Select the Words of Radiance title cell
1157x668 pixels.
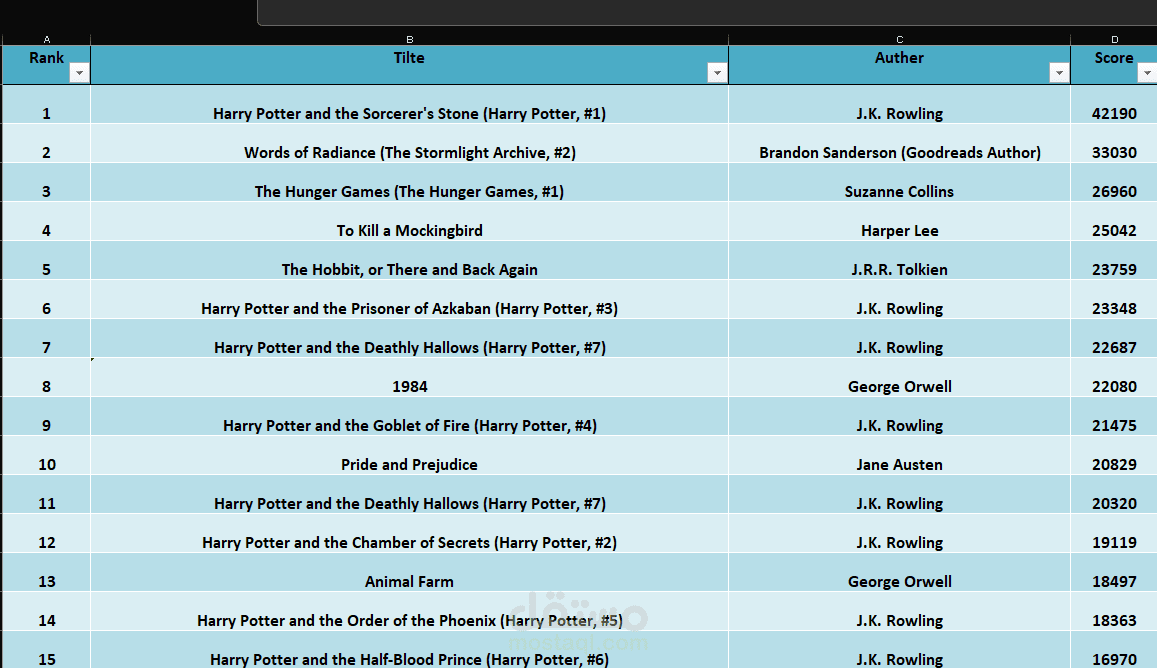coord(410,144)
